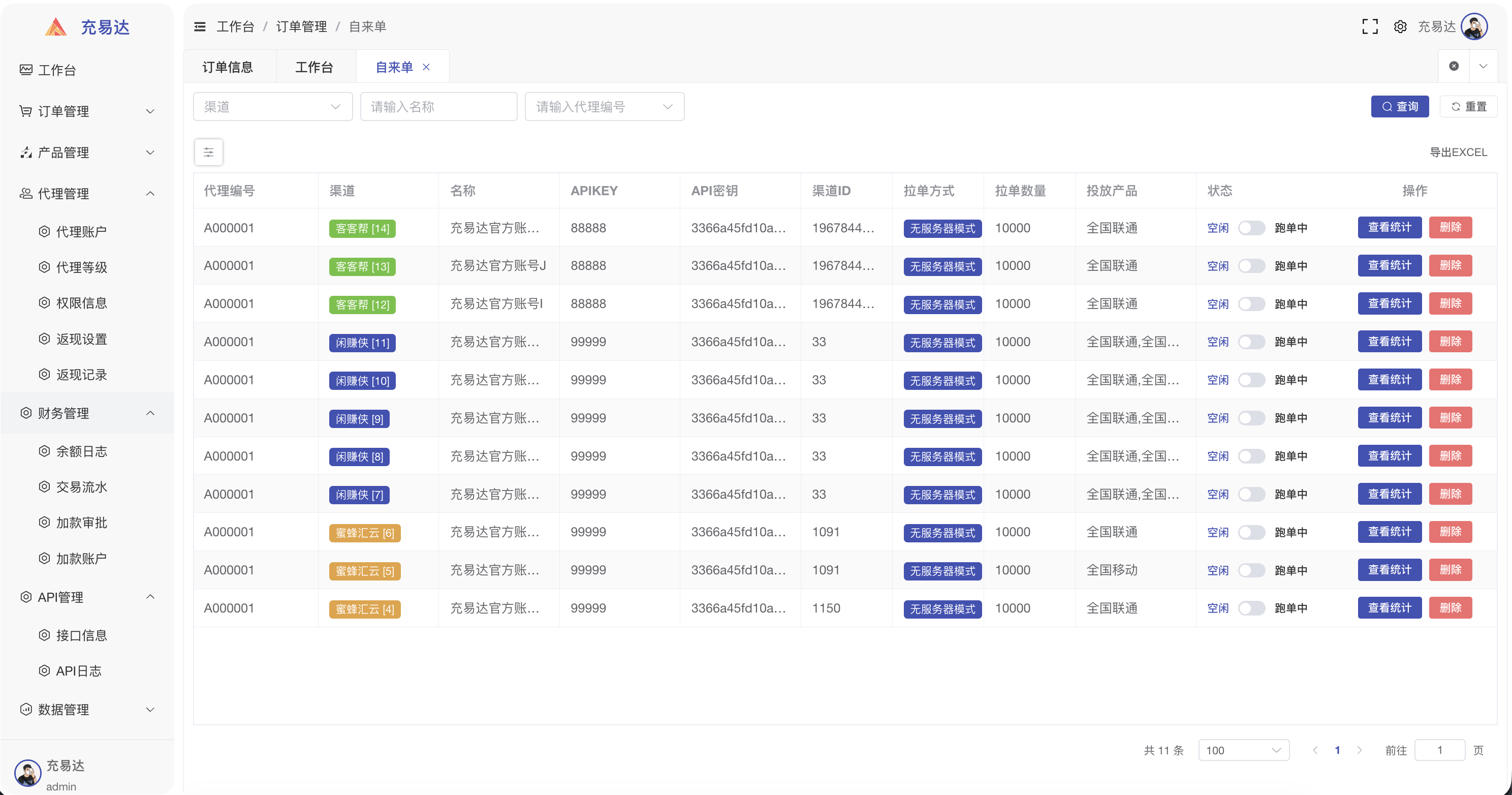Toggle status switch for 闲赚侠 [9] row
Viewport: 1512px width, 795px height.
tap(1251, 418)
